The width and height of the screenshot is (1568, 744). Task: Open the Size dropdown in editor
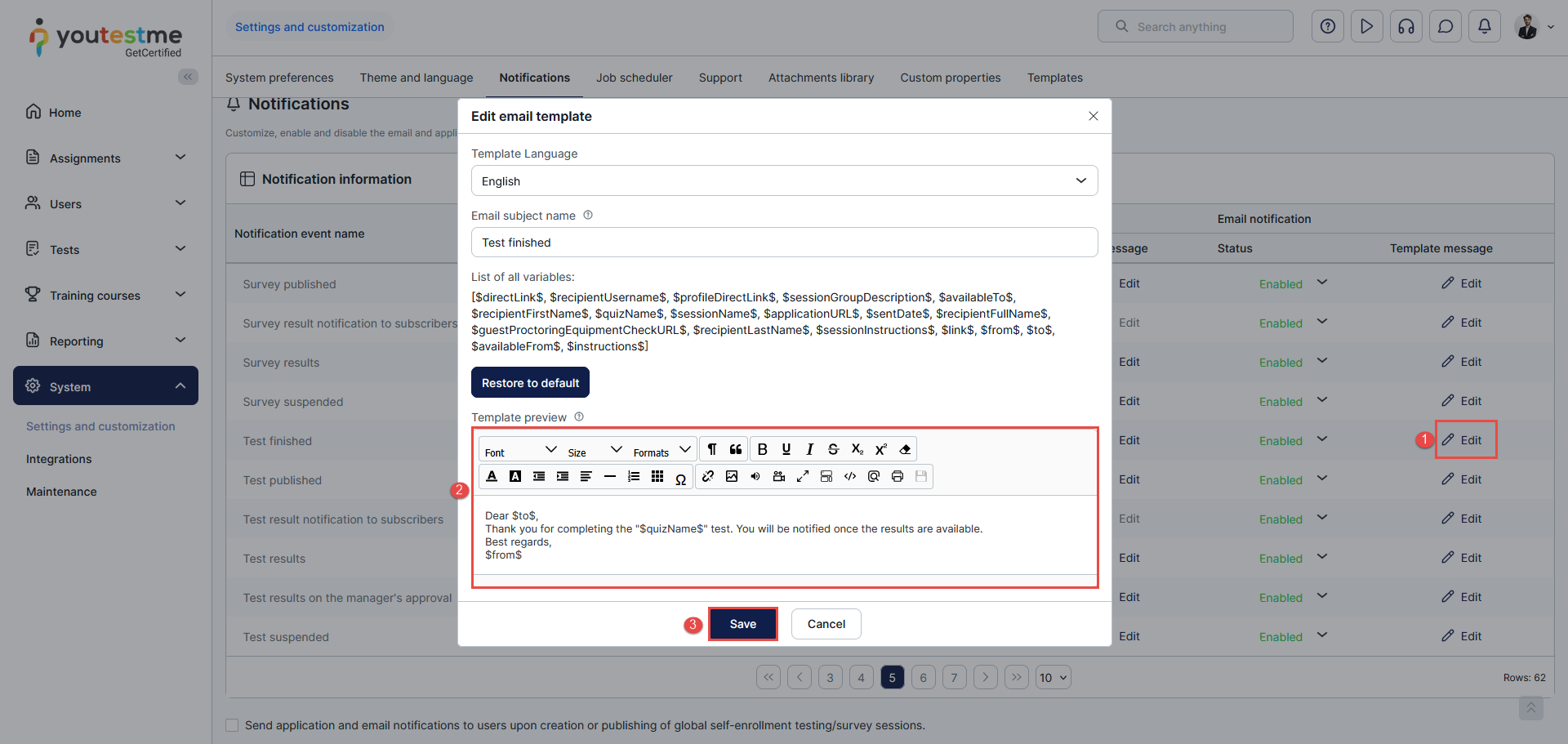tap(595, 450)
